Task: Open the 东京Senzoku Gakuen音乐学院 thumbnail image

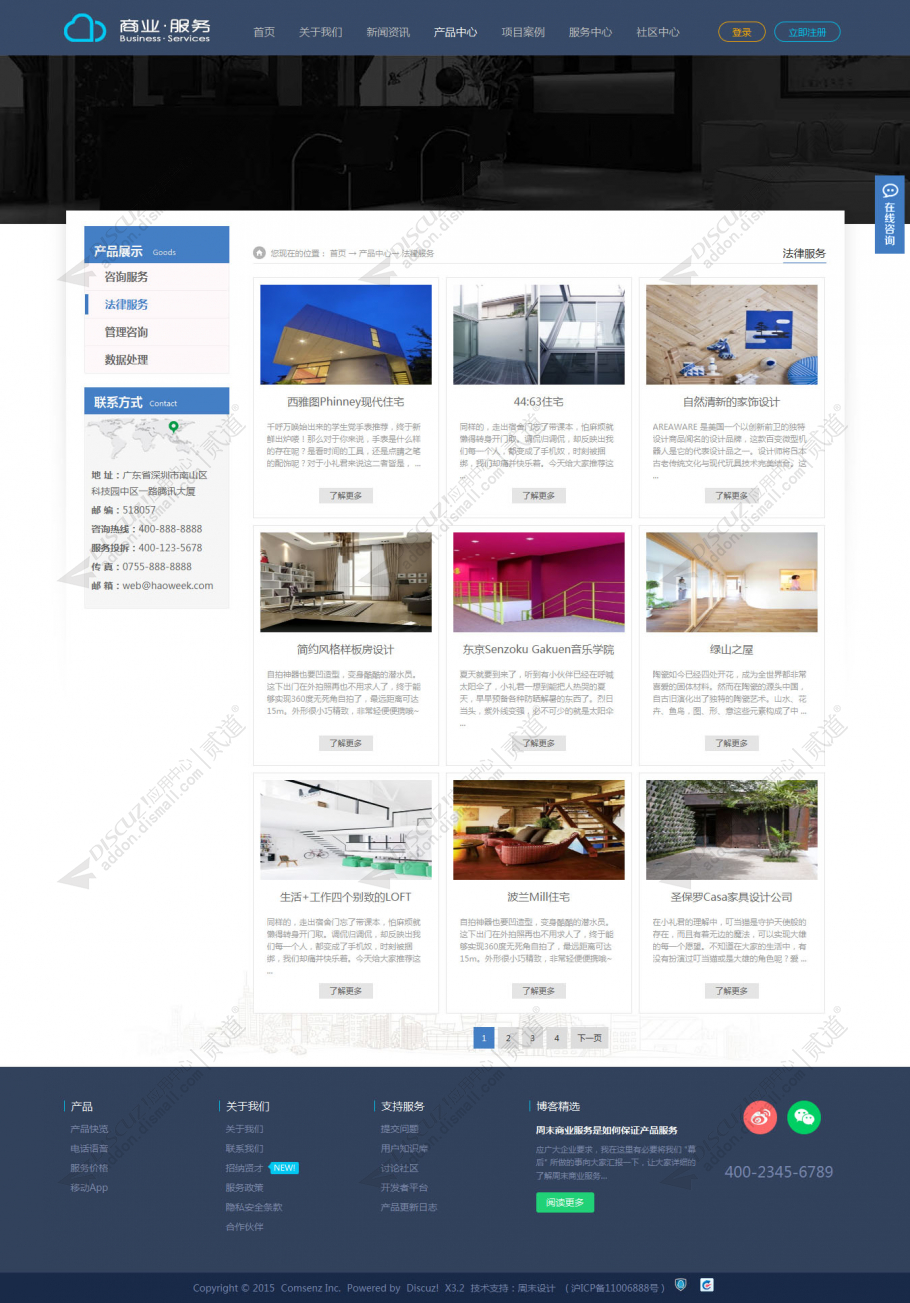Action: 539,582
